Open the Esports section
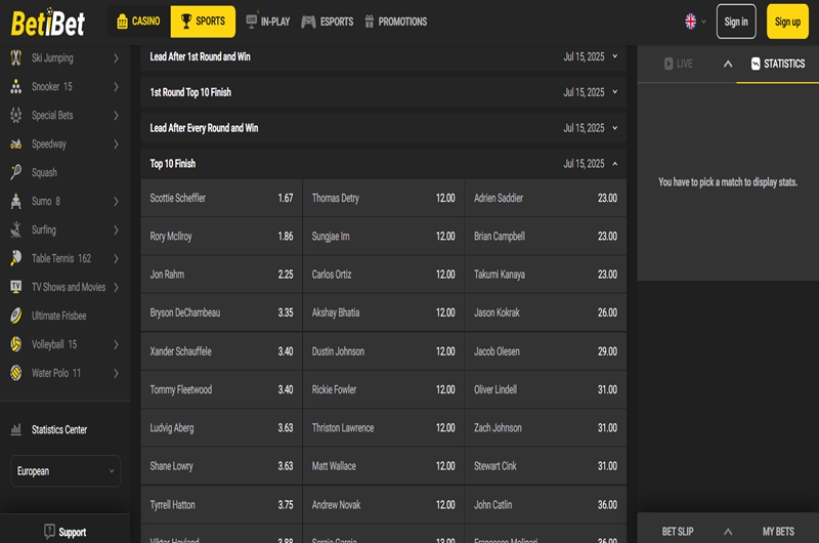The image size is (819, 543). pos(327,21)
